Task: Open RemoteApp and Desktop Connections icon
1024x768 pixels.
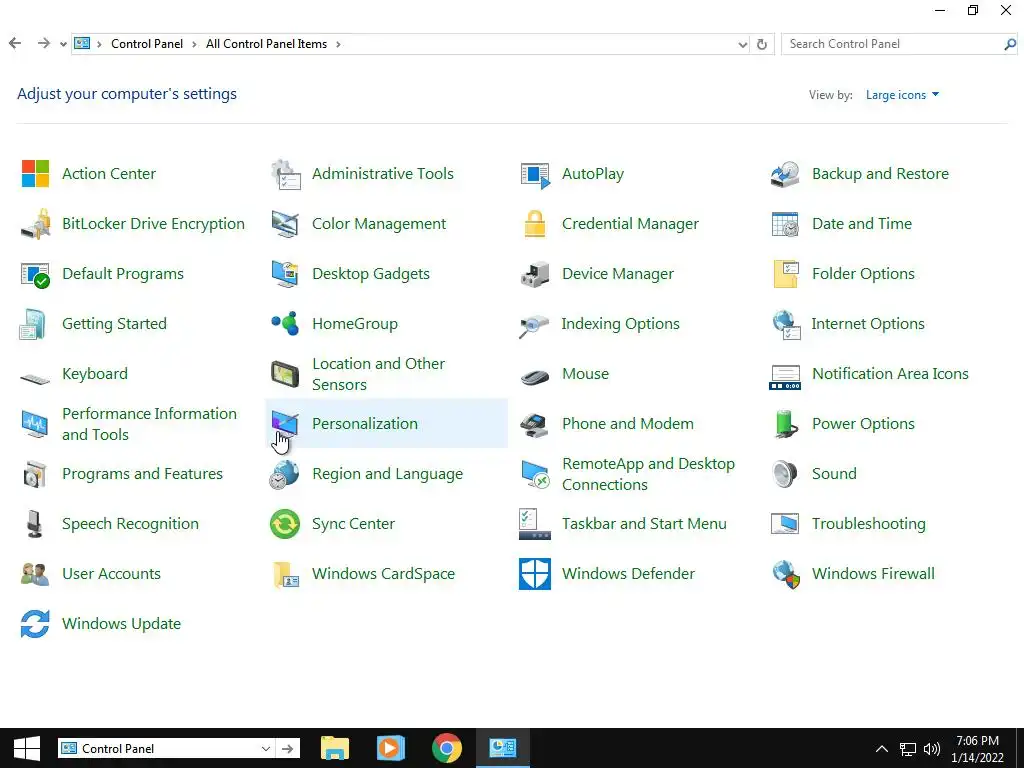Action: tap(536, 474)
